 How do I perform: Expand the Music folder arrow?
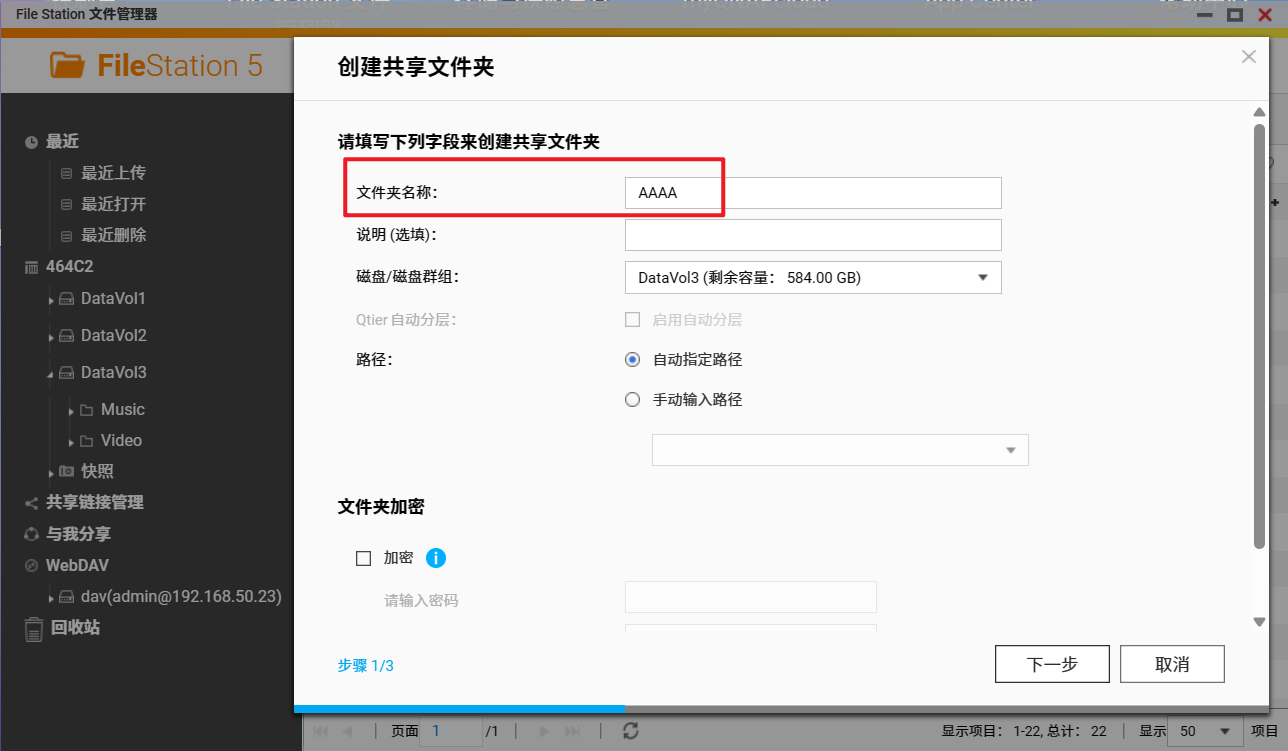click(x=71, y=411)
